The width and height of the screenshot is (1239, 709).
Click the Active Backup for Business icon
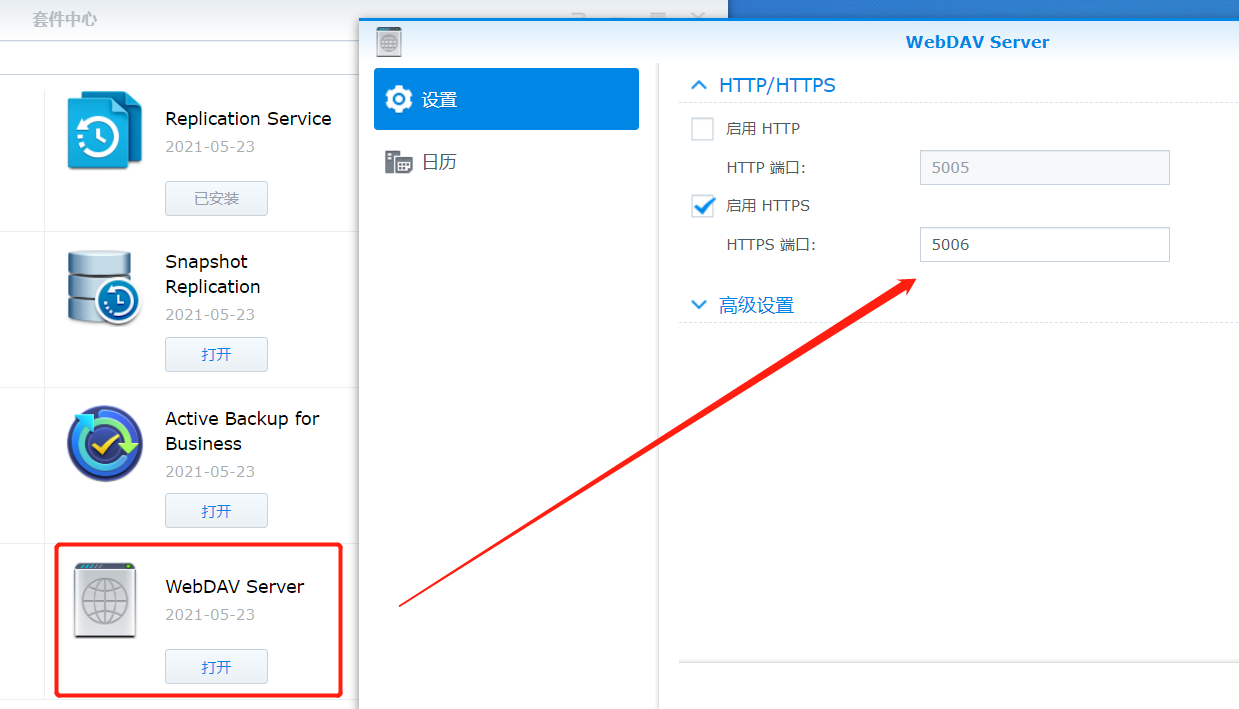click(105, 444)
